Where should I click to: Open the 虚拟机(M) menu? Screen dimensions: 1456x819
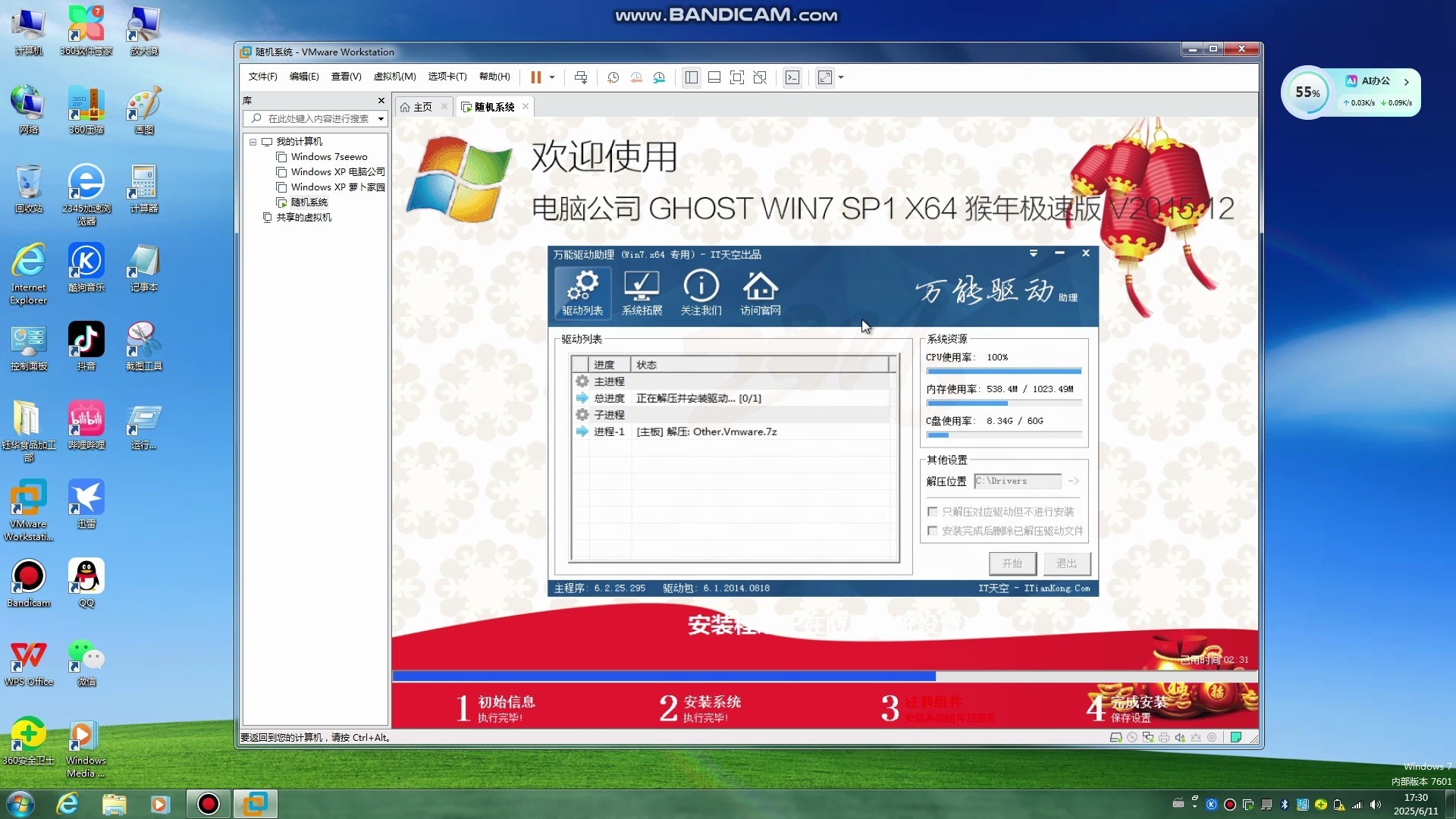tap(394, 77)
